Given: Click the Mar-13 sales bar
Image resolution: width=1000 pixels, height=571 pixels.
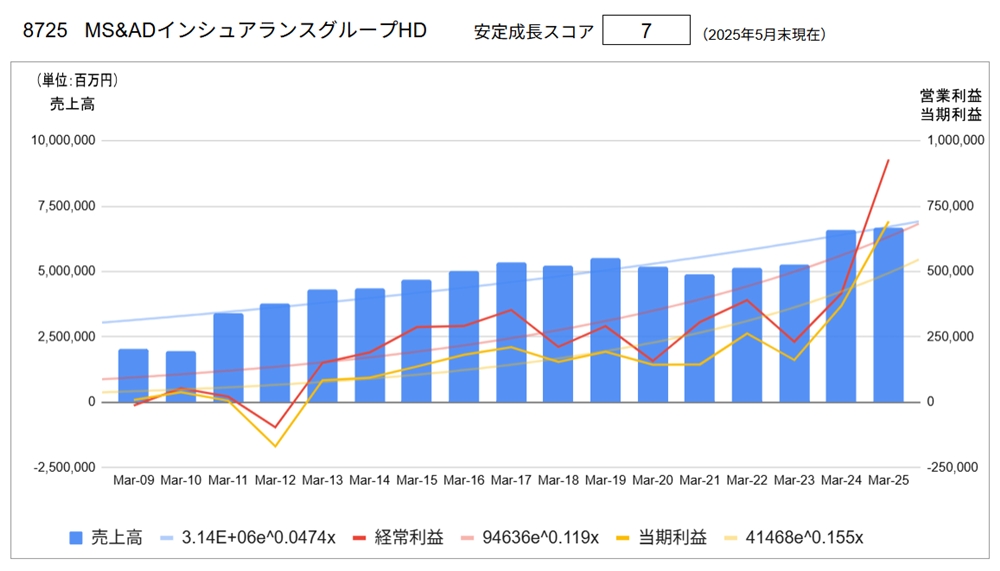Looking at the screenshot, I should tap(322, 346).
